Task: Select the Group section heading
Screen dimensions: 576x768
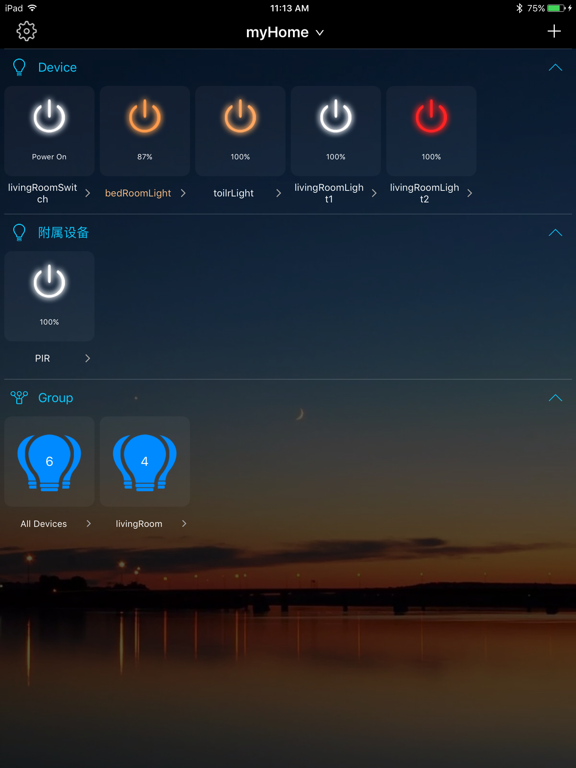Action: pos(55,398)
